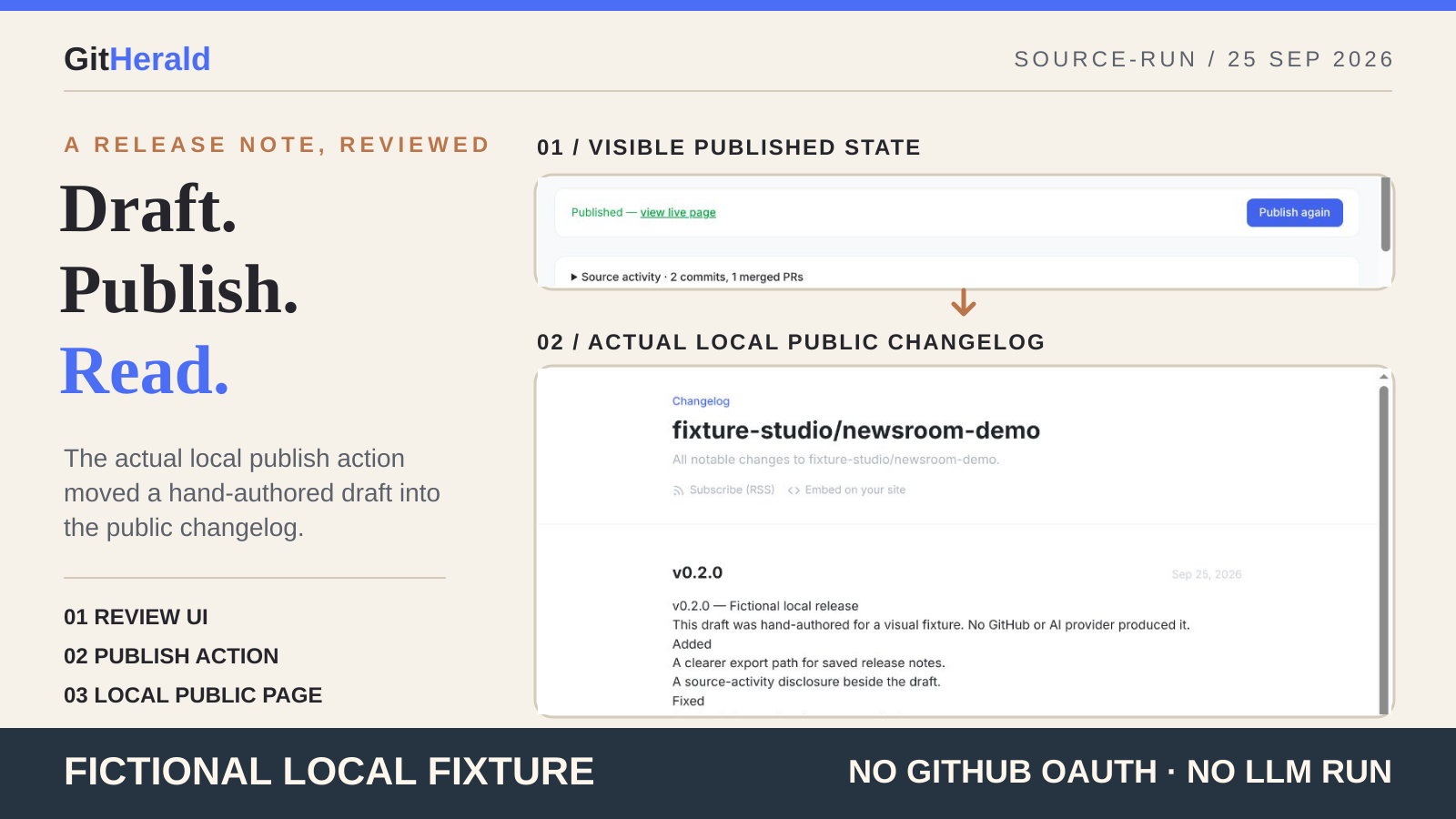Click the published state panel scrollbar

coord(1385,215)
